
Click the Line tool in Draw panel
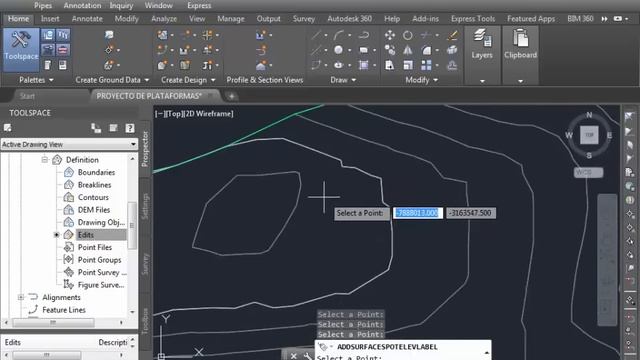(316, 35)
